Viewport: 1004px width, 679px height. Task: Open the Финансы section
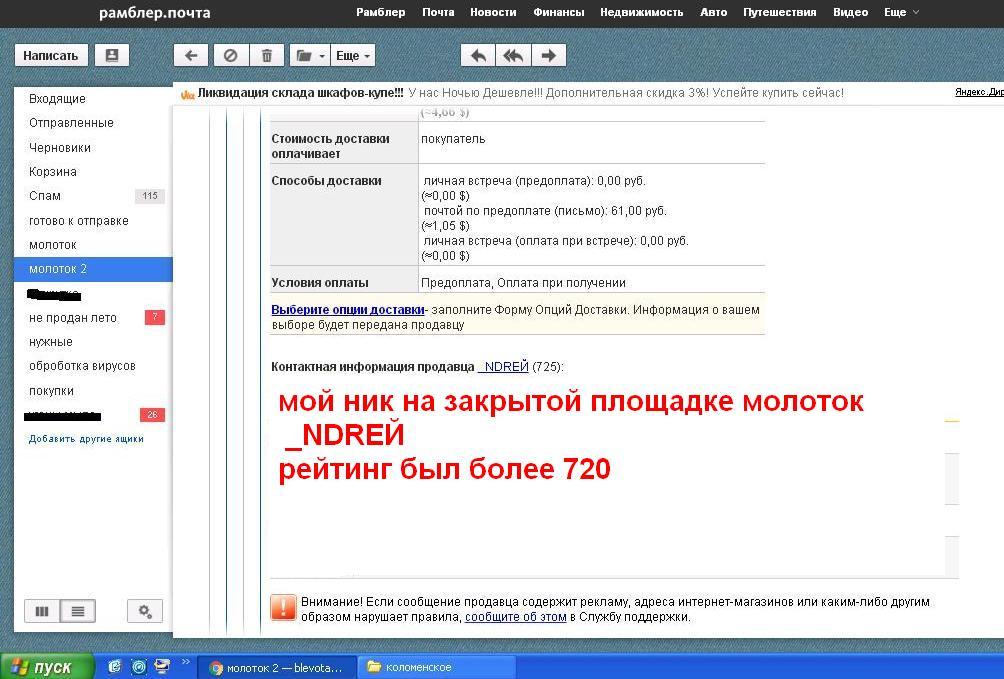point(558,12)
